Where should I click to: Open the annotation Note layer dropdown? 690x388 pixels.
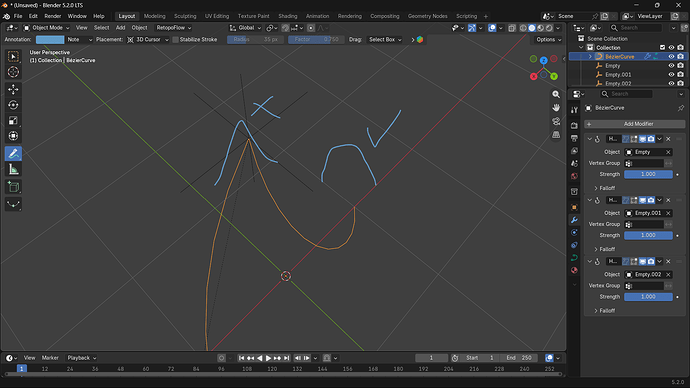pos(80,40)
